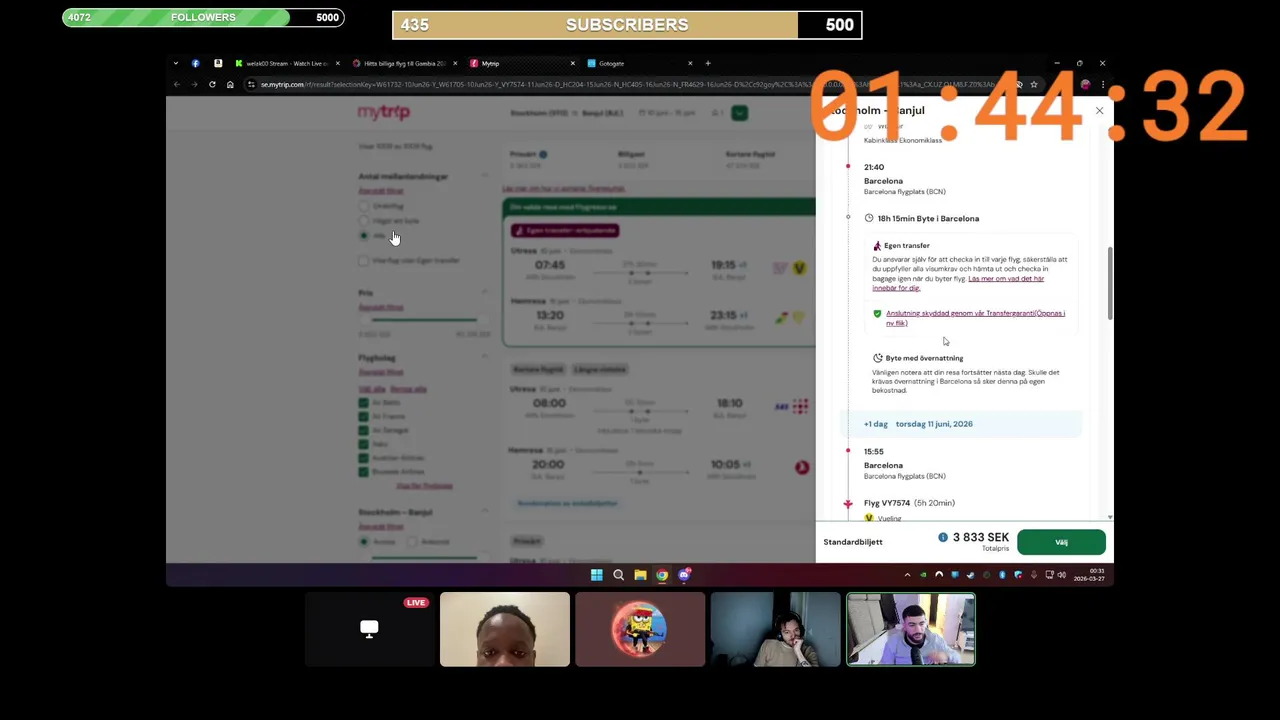The width and height of the screenshot is (1280, 720).
Task: View site information icon in address bar
Action: (251, 84)
